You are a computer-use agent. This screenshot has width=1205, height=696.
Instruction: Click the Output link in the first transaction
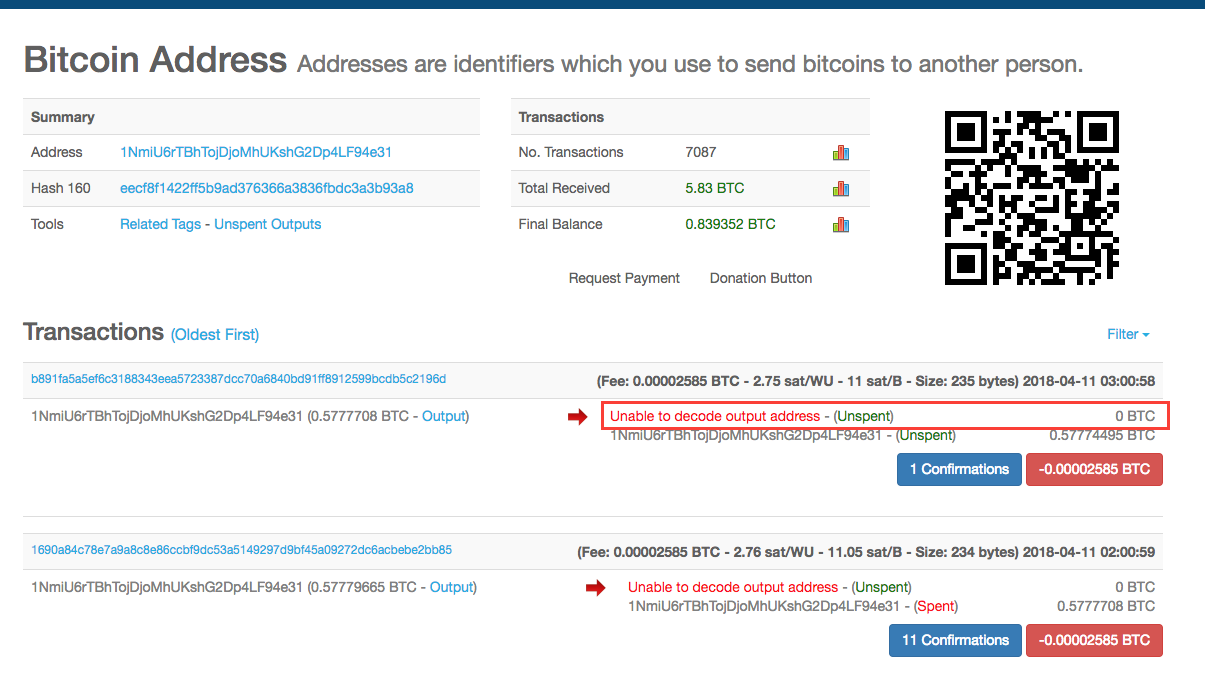click(x=444, y=416)
